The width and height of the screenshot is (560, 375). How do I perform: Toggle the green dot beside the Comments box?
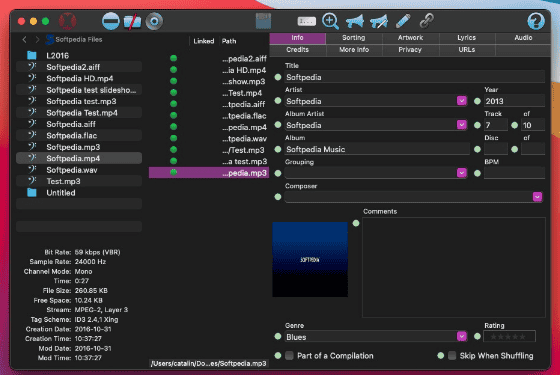coord(356,223)
